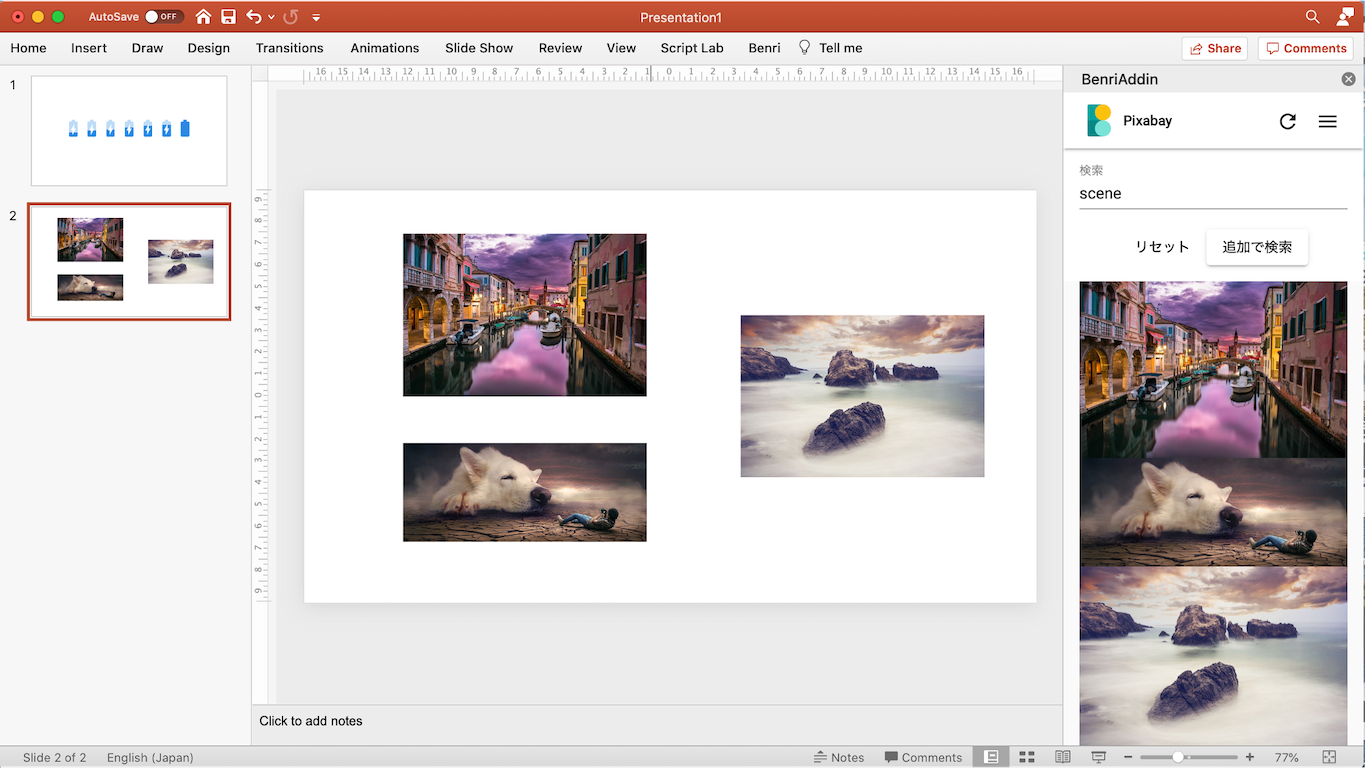Click the Home icon in title bar

(x=204, y=17)
